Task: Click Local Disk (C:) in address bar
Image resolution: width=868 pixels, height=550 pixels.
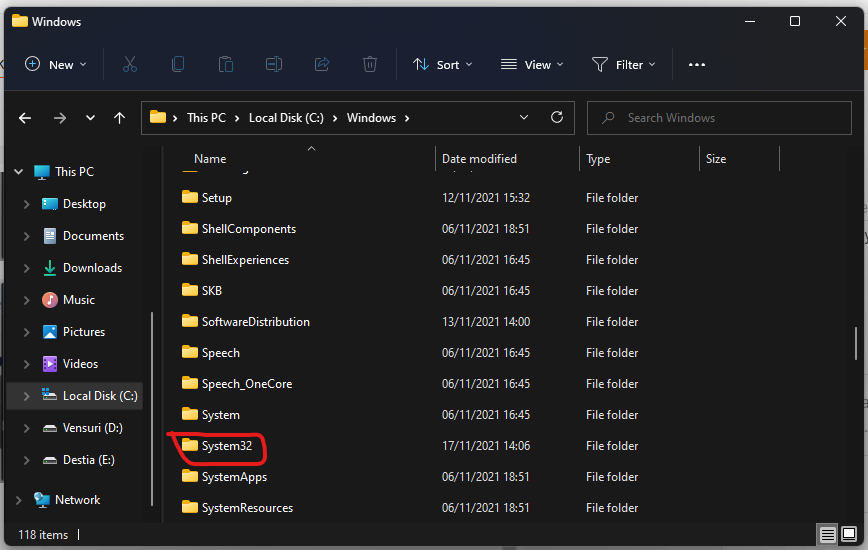Action: (x=286, y=118)
